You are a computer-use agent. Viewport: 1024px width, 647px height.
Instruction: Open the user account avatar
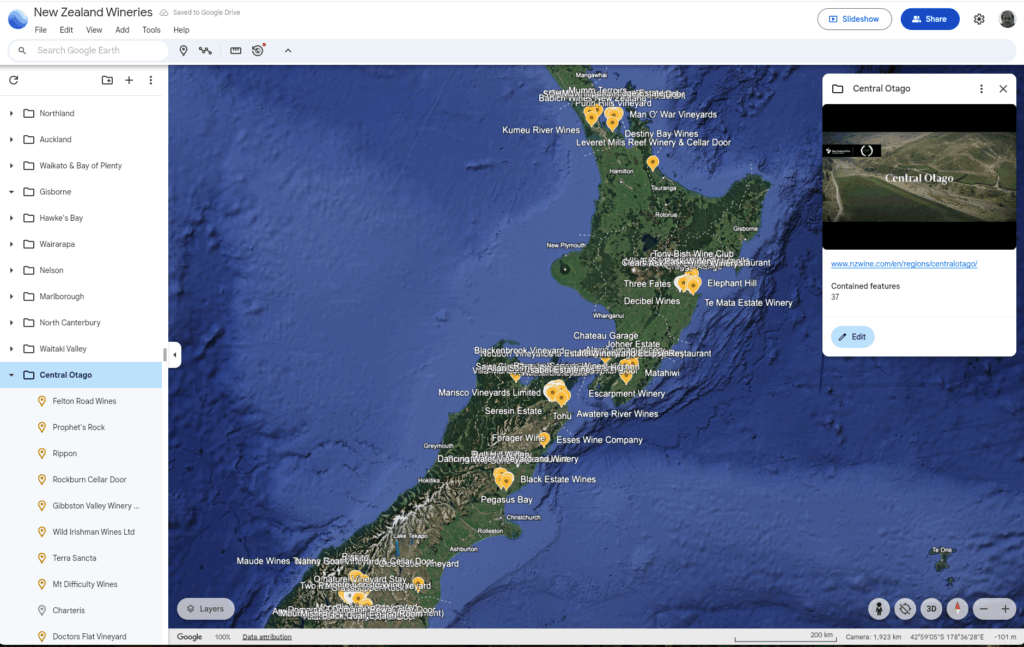1007,19
